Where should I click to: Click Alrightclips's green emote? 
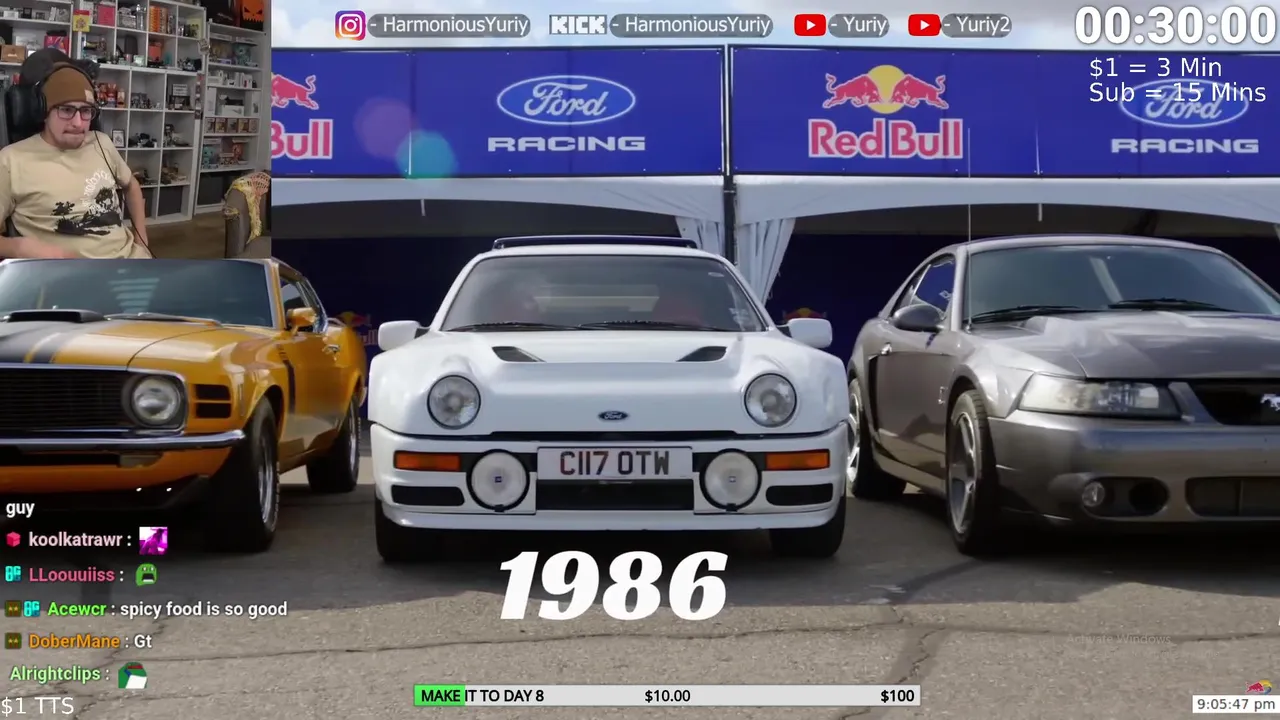(x=132, y=675)
